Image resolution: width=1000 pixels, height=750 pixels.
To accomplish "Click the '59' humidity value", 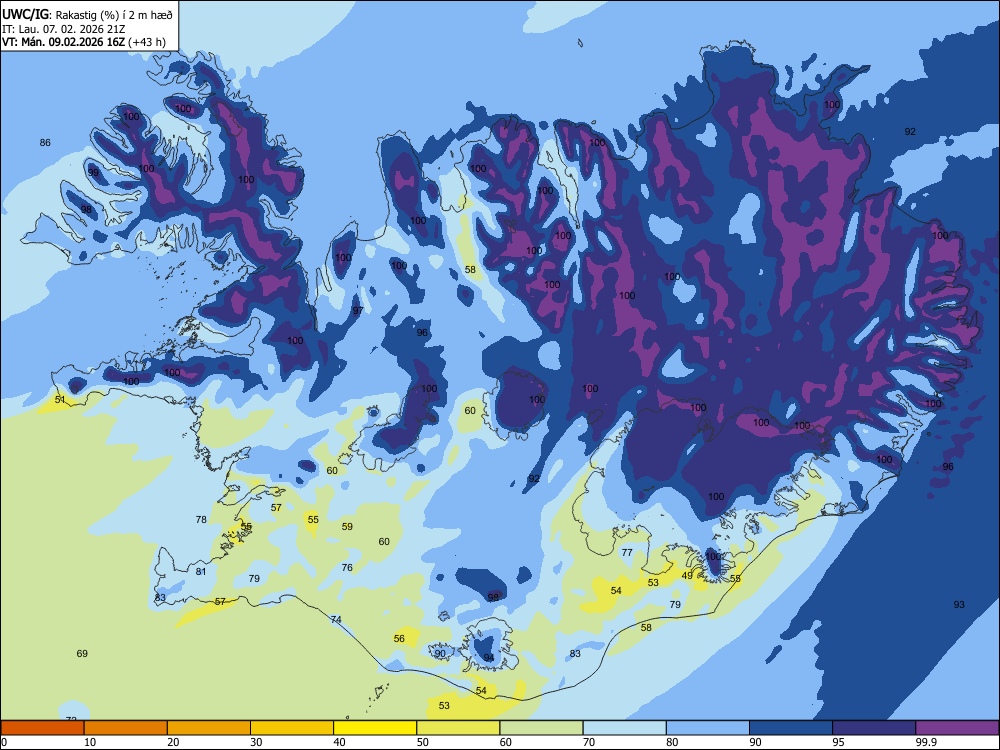I will [x=347, y=526].
